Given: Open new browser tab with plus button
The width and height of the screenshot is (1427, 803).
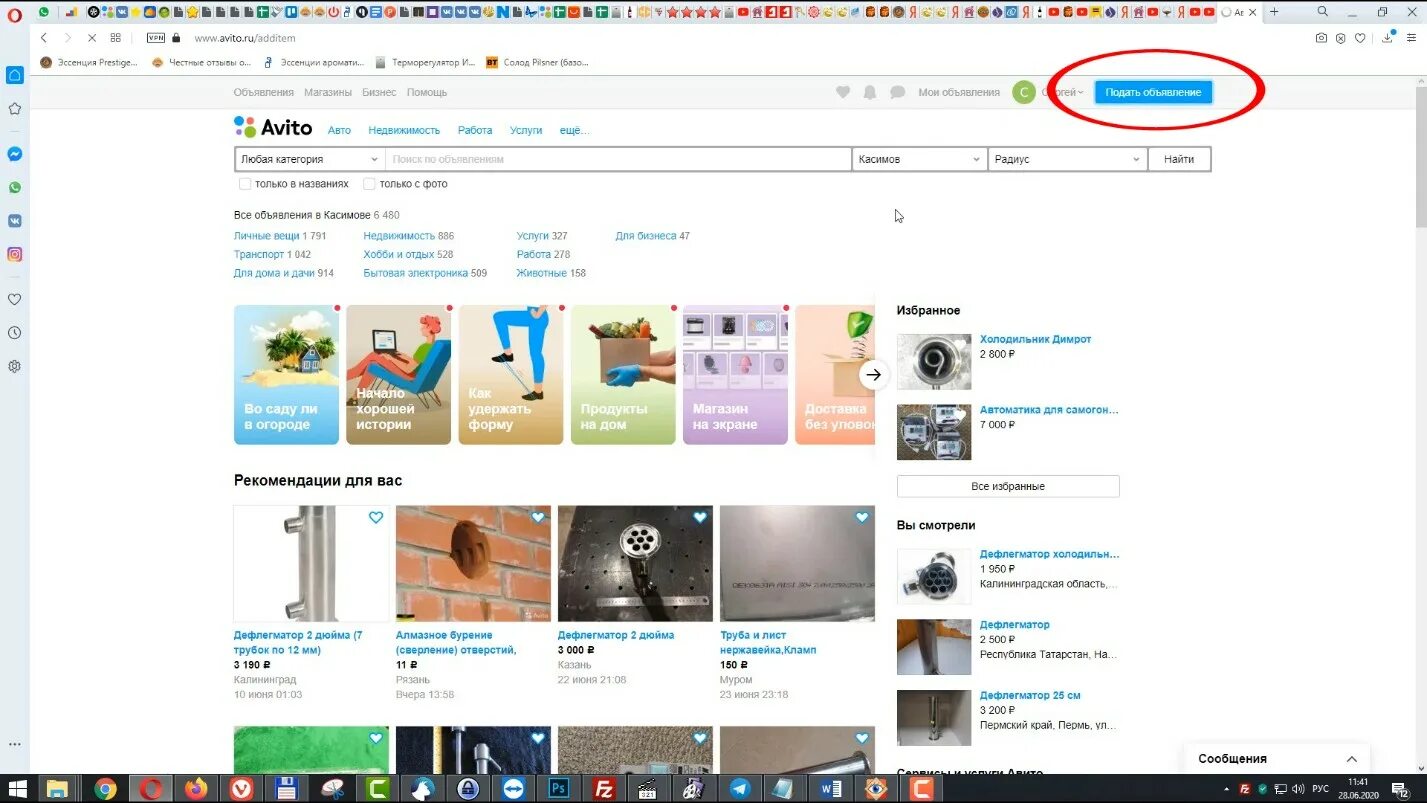Looking at the screenshot, I should 1274,12.
